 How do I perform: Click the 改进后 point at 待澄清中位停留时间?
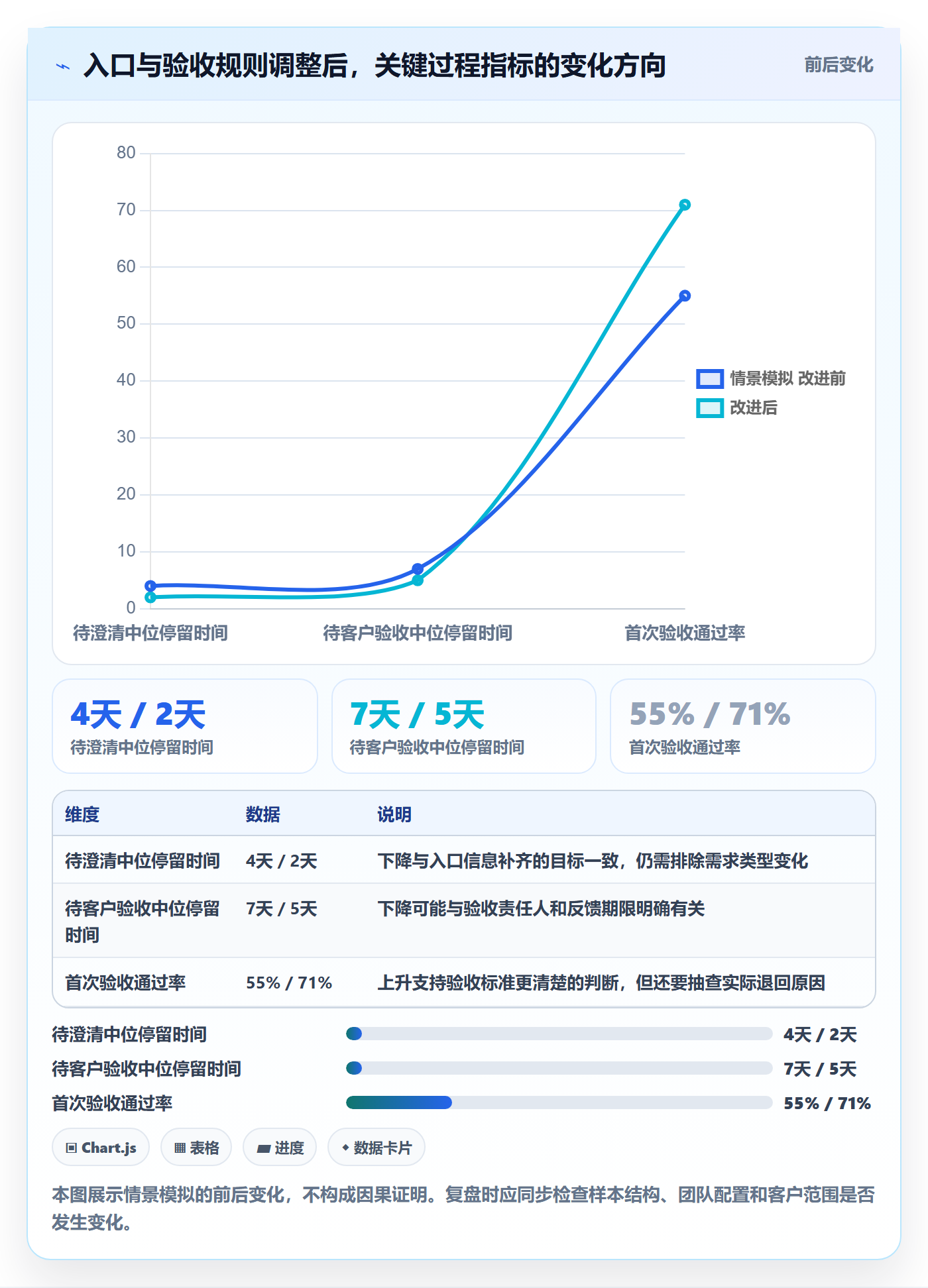[x=150, y=597]
